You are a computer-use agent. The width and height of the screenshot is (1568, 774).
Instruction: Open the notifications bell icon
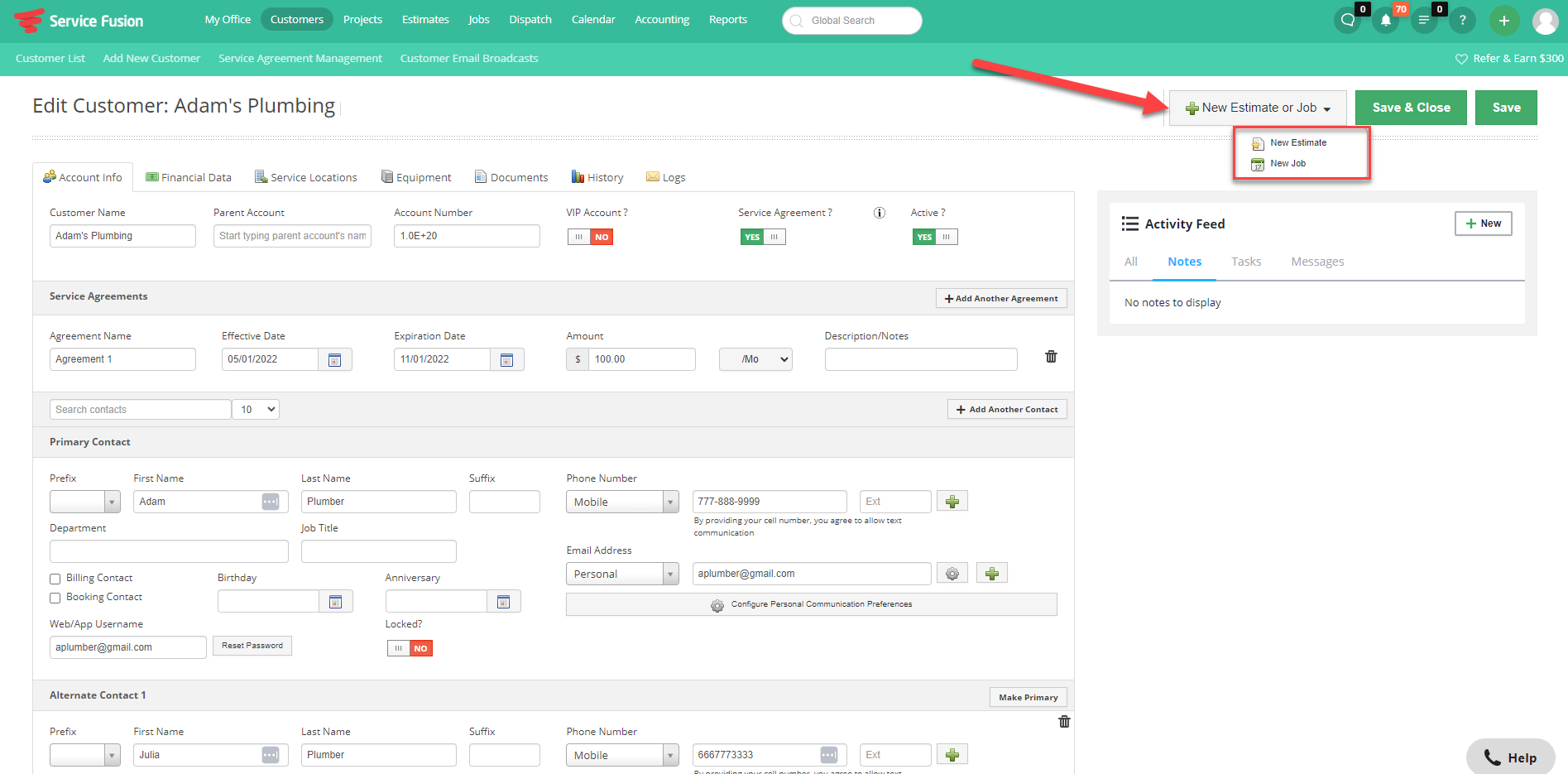[1386, 20]
